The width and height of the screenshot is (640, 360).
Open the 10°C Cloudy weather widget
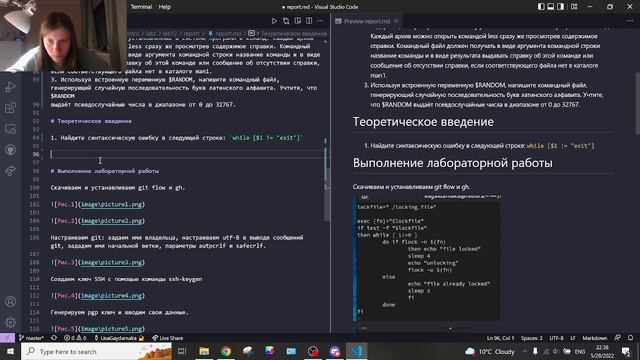pyautogui.click(x=490, y=351)
